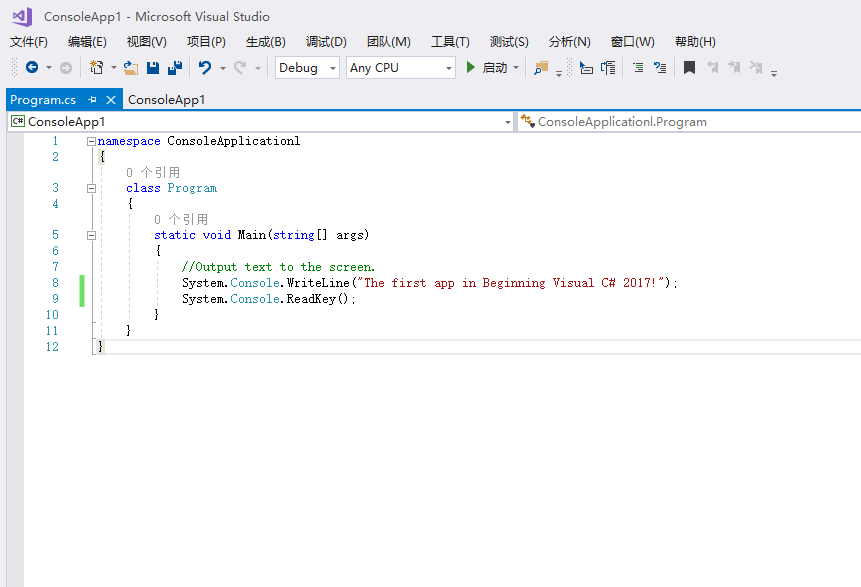The image size is (861, 587).
Task: Open the 测试(S) menu
Action: tap(509, 42)
